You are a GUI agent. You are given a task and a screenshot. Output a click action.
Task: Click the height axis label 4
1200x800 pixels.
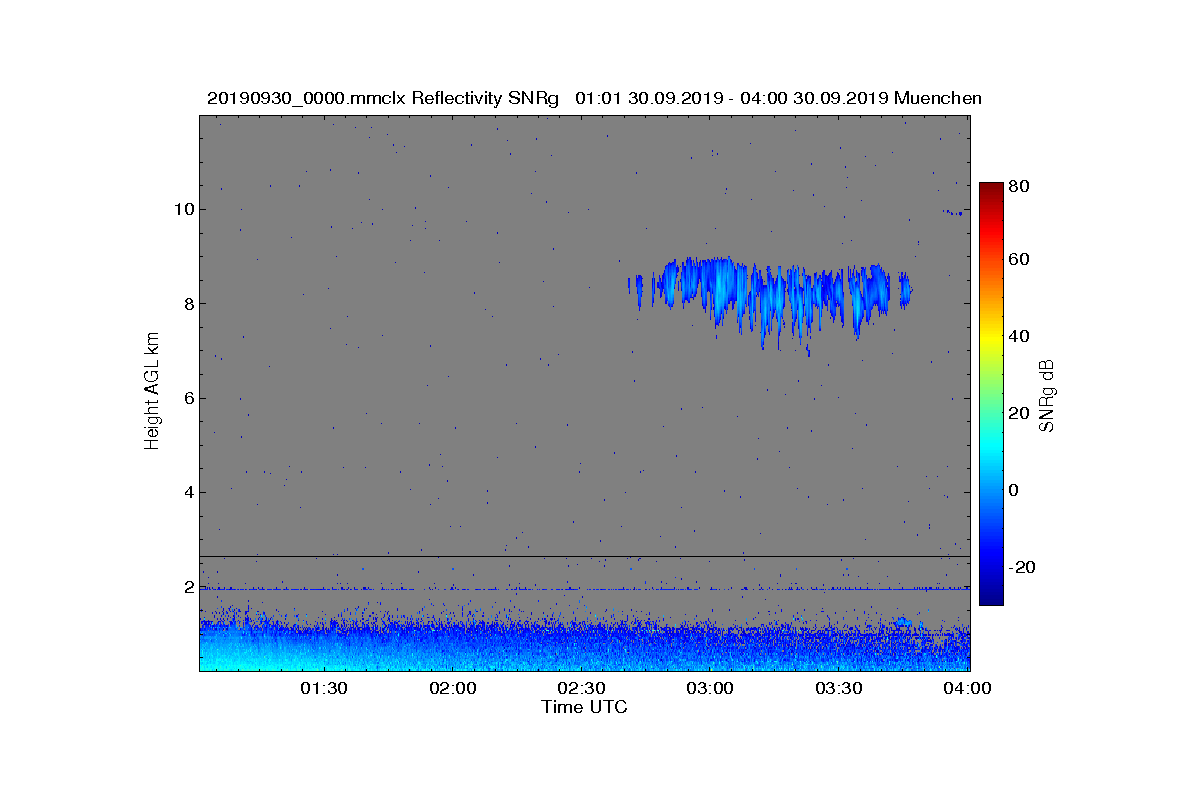tap(188, 492)
